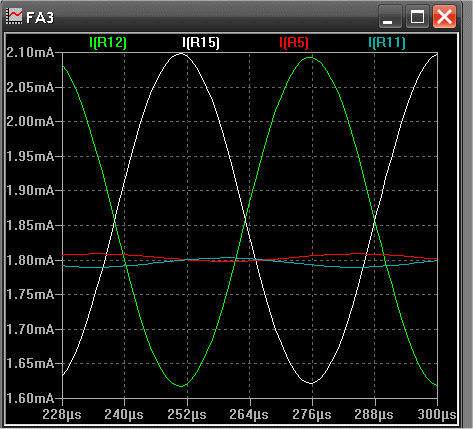Click the 228µs time axis label
This screenshot has height=429, width=473.
(62, 415)
